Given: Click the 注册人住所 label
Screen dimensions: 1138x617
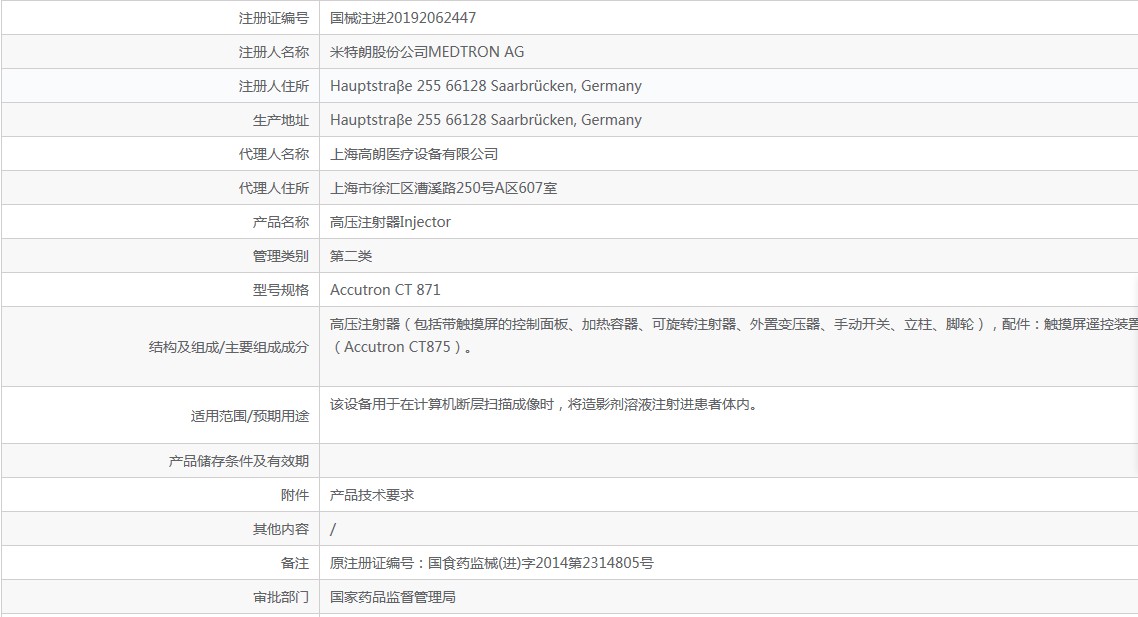Looking at the screenshot, I should pos(274,86).
